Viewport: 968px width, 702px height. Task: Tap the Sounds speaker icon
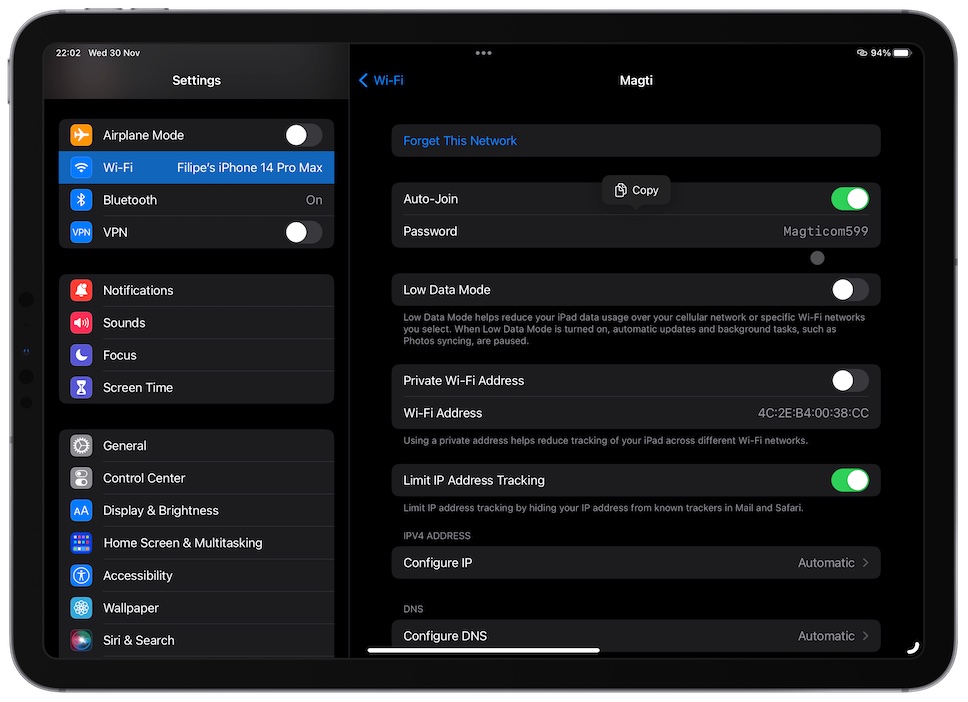[x=81, y=323]
